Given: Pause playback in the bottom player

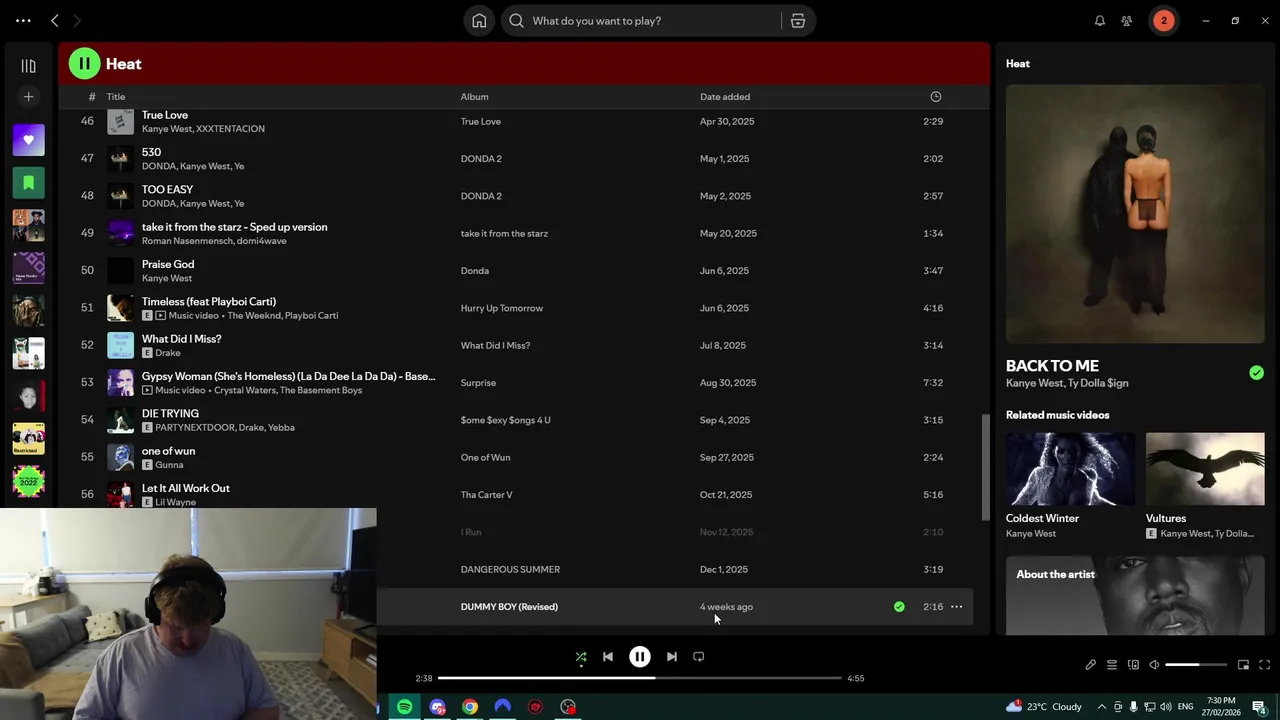Looking at the screenshot, I should (640, 657).
